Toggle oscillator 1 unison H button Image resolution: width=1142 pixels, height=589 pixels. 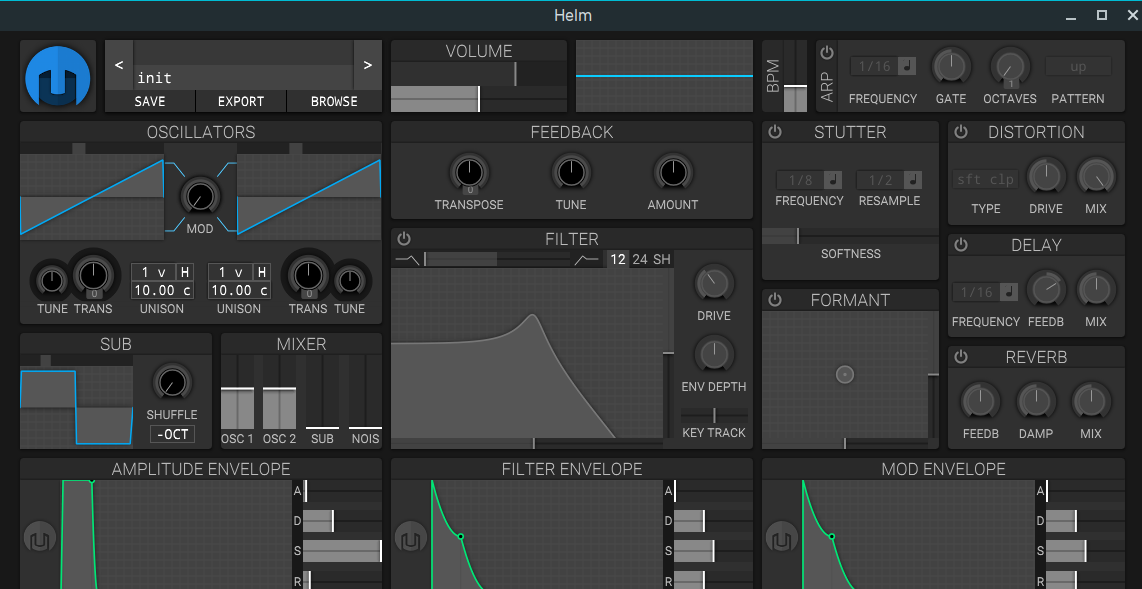(185, 272)
